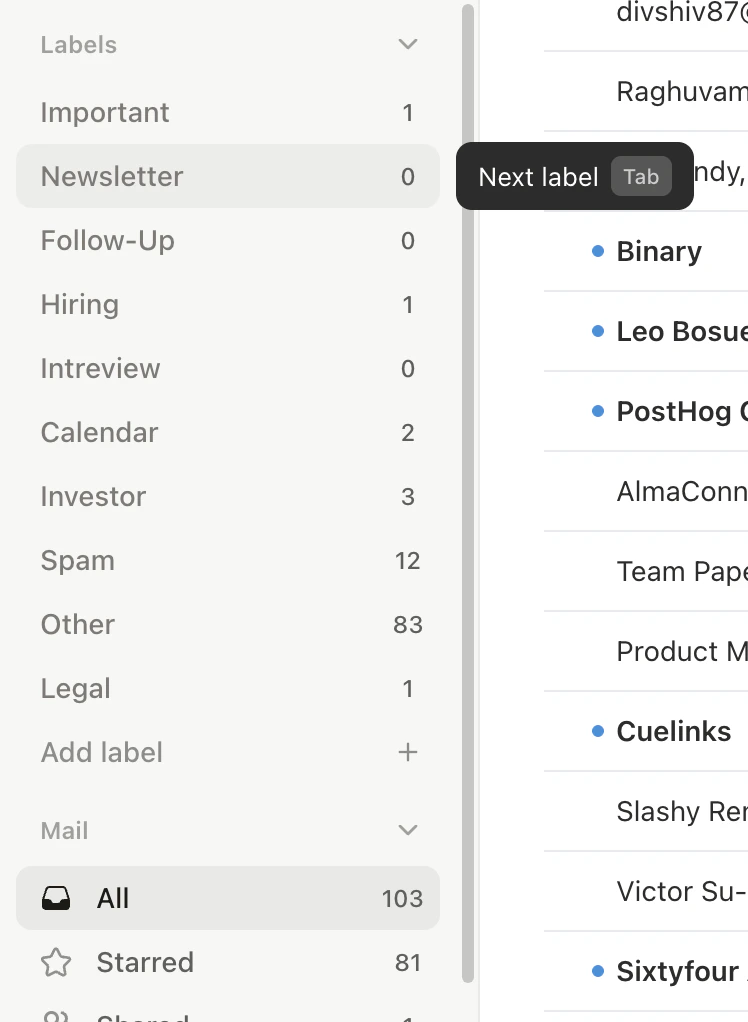Click the plus icon to add a label
The image size is (748, 1022).
coord(407,752)
